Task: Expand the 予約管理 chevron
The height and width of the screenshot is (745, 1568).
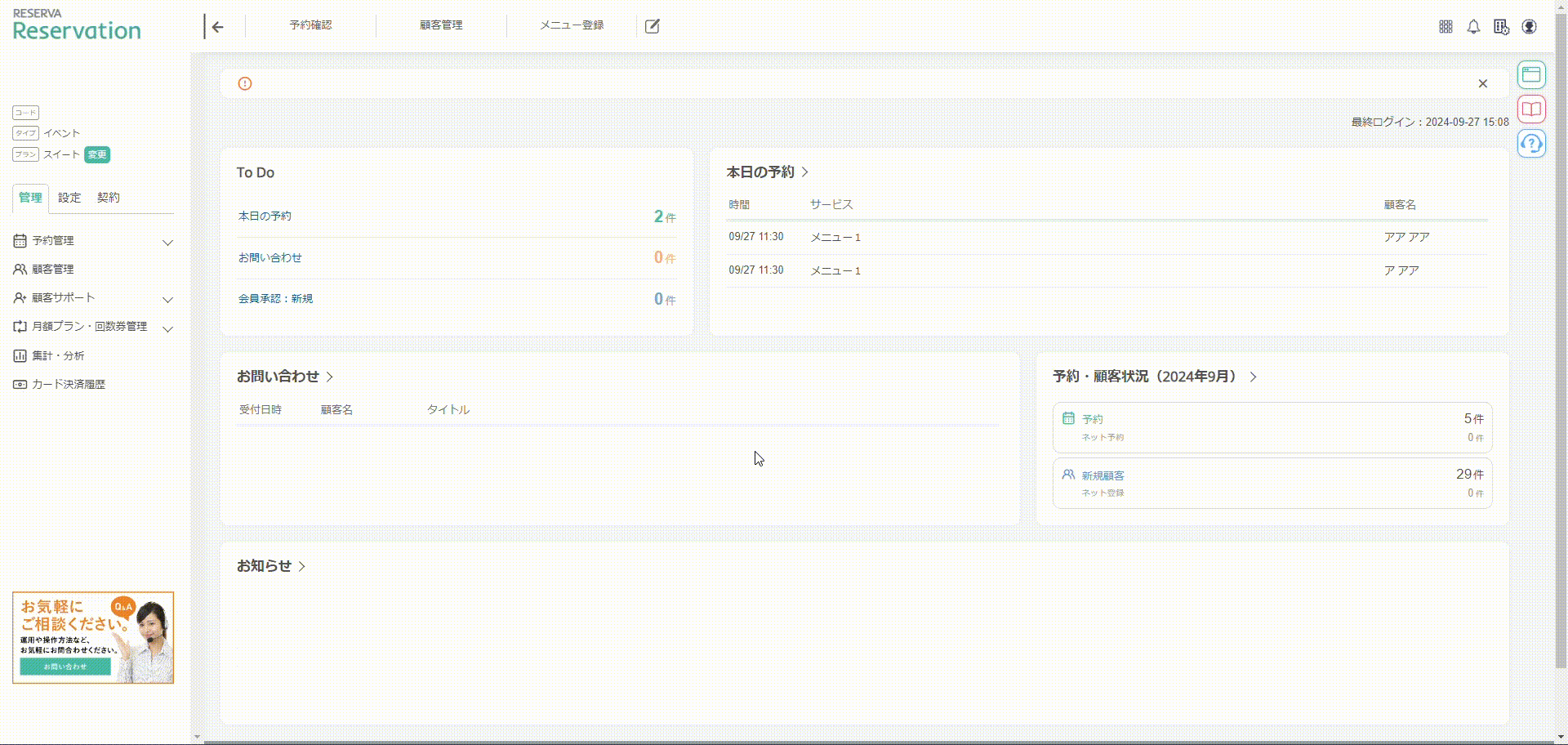Action: [167, 243]
